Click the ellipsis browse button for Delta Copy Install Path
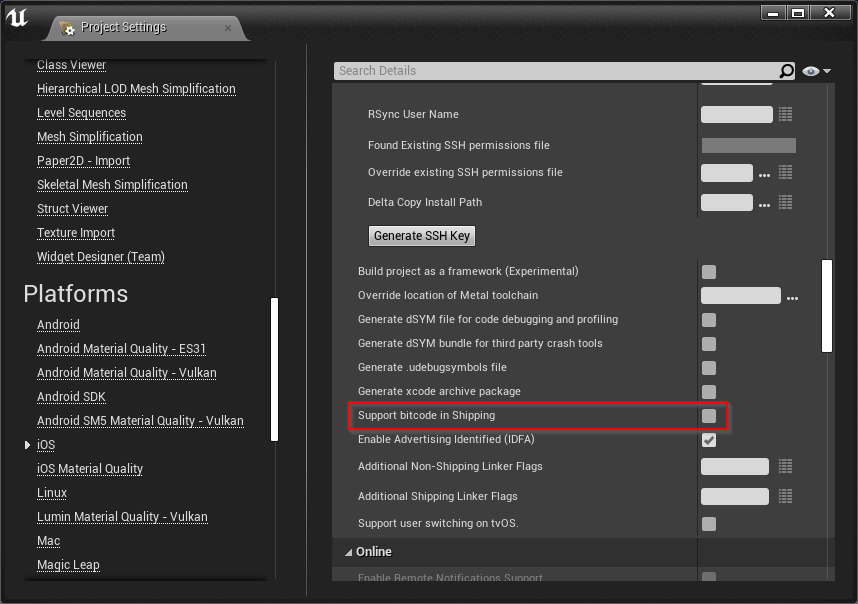Screen dimensions: 858x604 764,203
